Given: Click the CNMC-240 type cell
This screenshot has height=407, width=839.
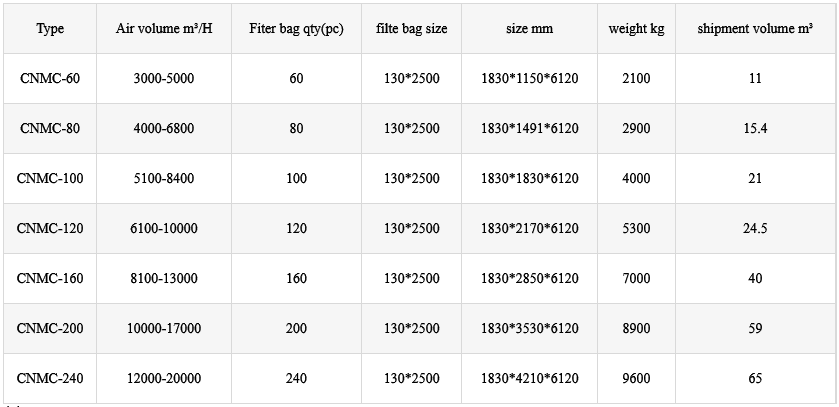Looking at the screenshot, I should (x=50, y=379).
